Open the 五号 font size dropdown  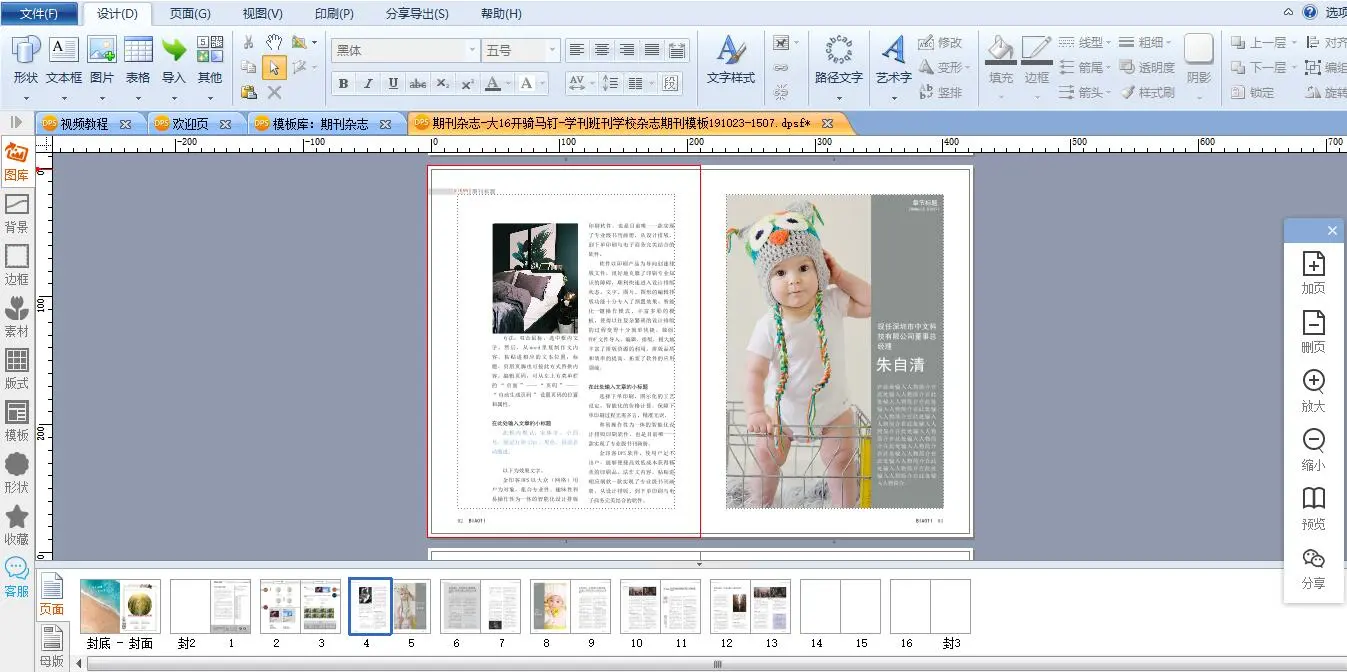pyautogui.click(x=551, y=50)
